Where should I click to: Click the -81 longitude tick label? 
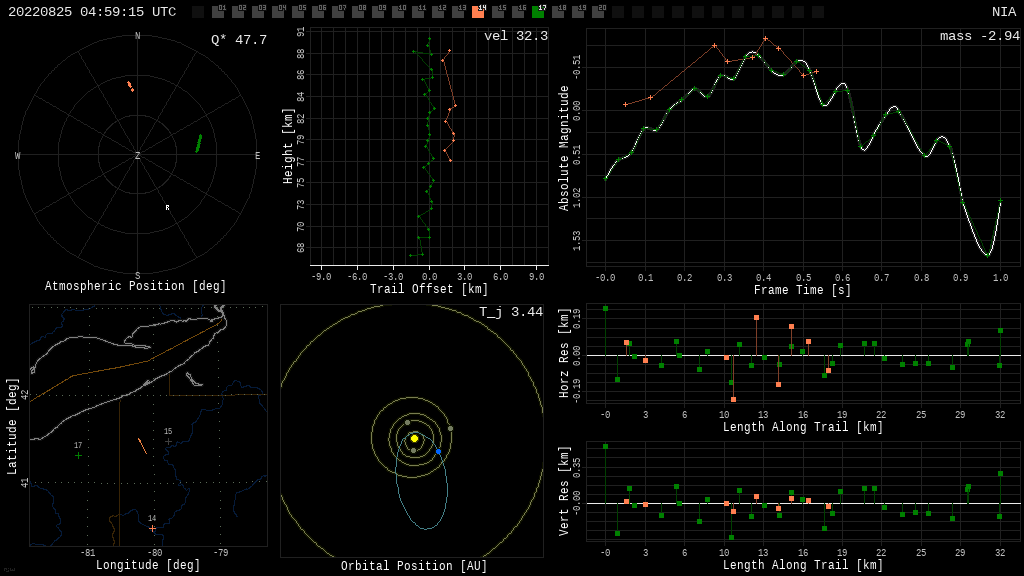[88, 552]
